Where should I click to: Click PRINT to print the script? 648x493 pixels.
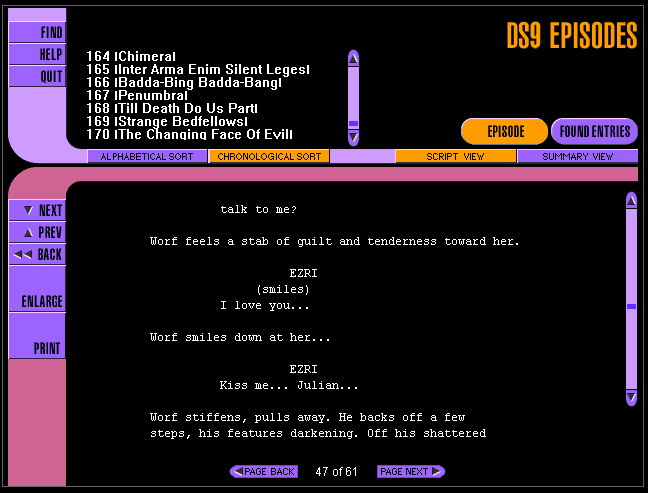(x=37, y=336)
